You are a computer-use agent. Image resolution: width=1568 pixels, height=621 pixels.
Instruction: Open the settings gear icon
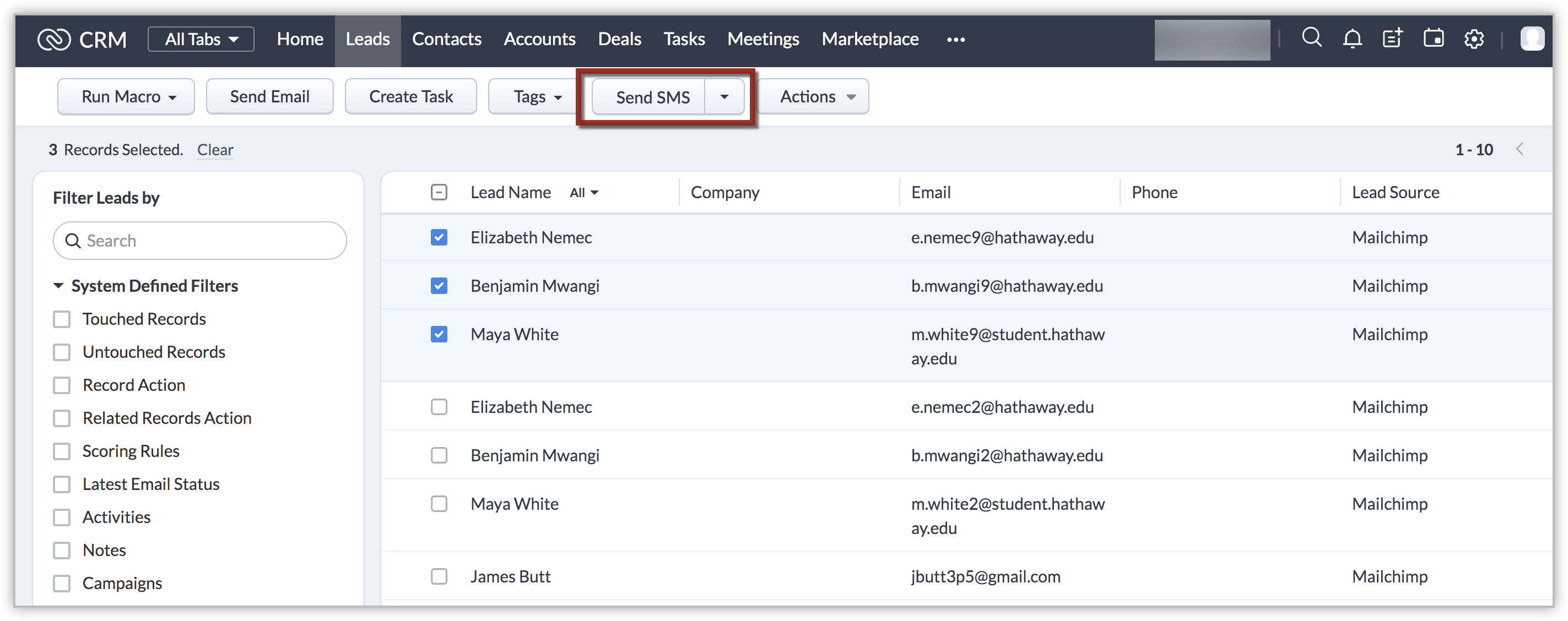(1474, 40)
